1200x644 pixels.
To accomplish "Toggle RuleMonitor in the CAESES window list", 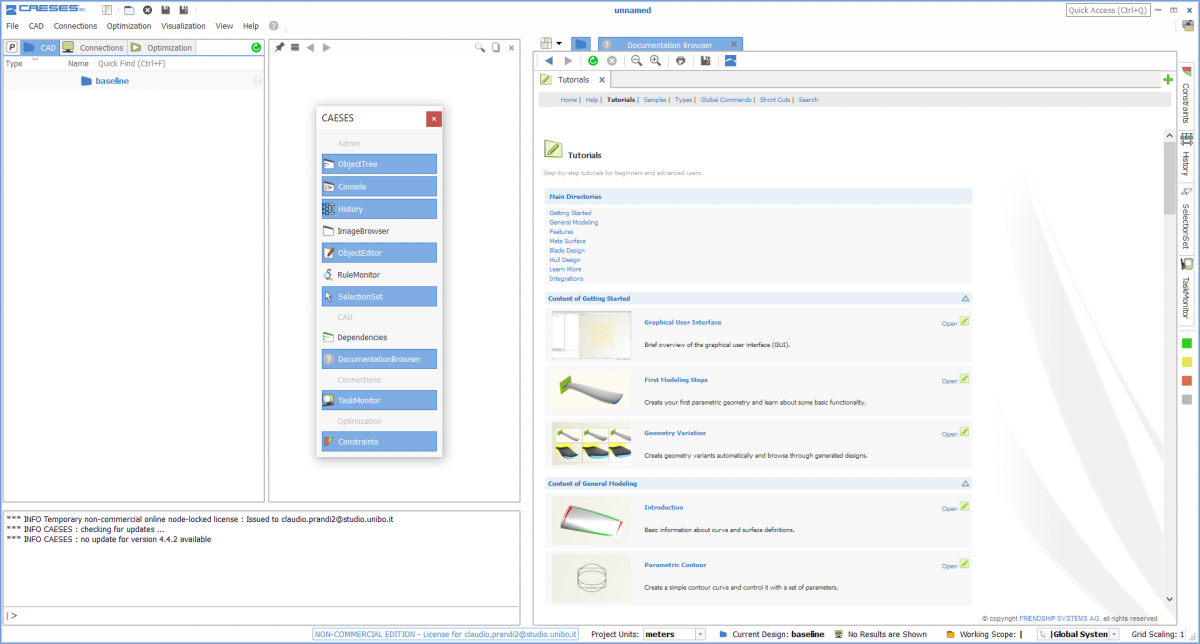I will tap(379, 275).
